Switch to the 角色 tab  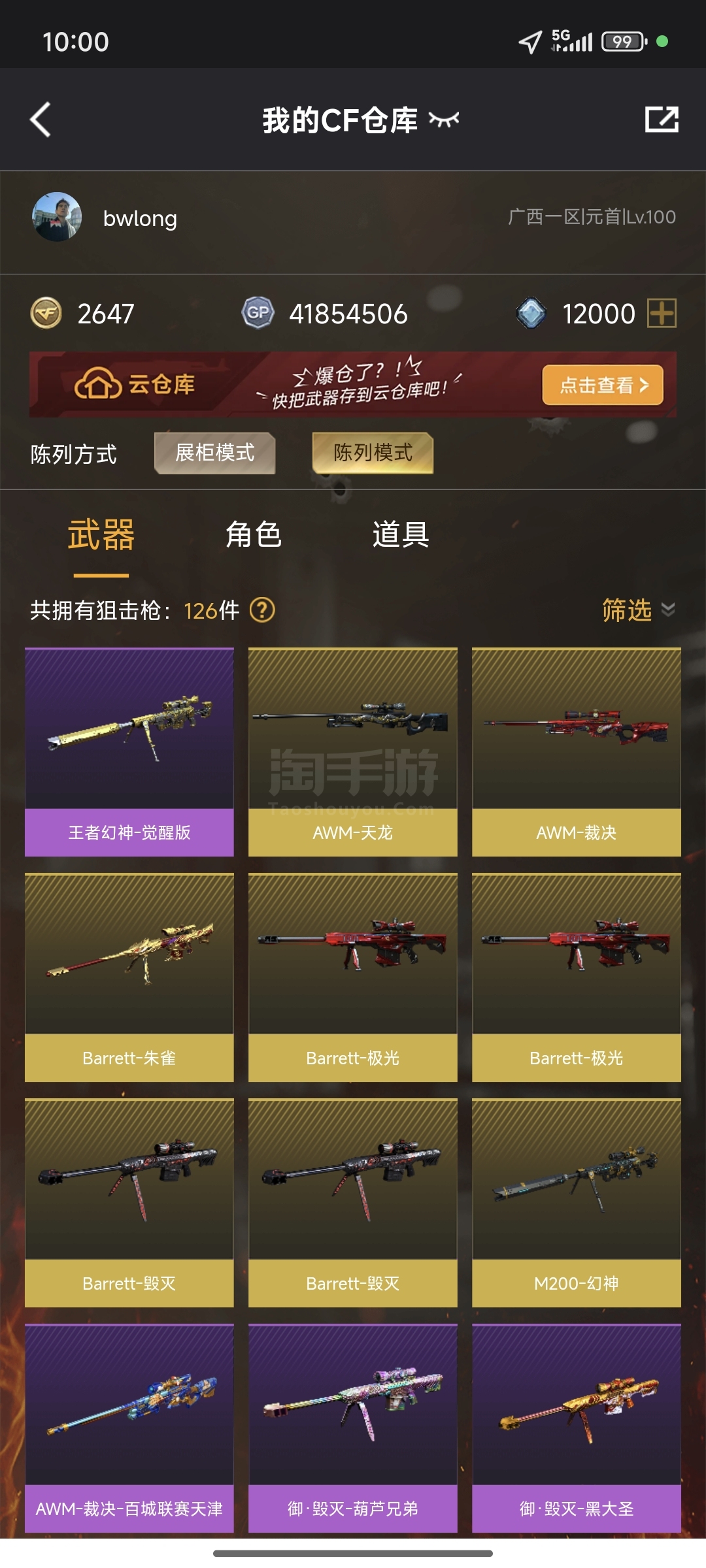click(254, 534)
